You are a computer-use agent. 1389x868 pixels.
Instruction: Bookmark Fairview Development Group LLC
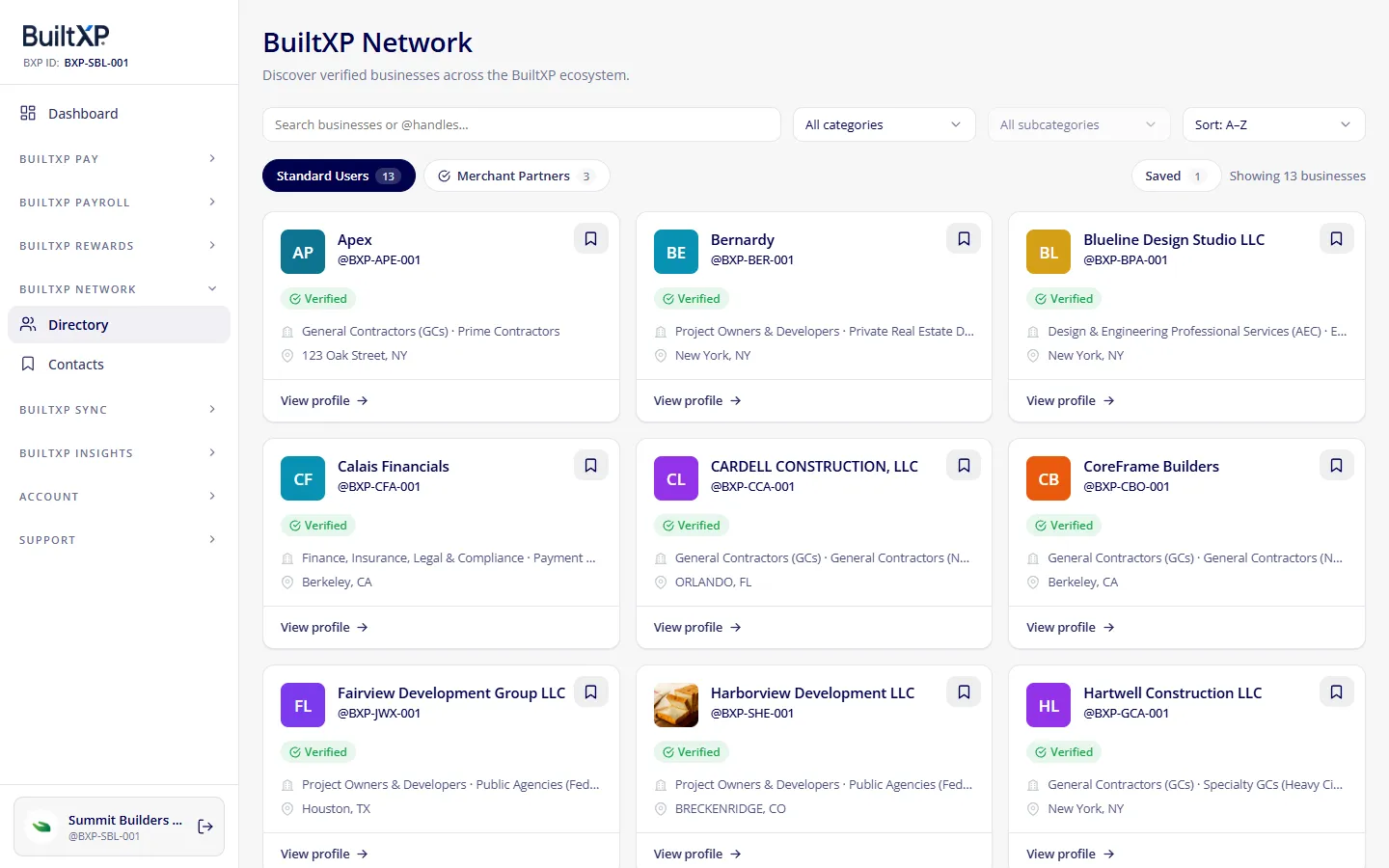coord(590,692)
